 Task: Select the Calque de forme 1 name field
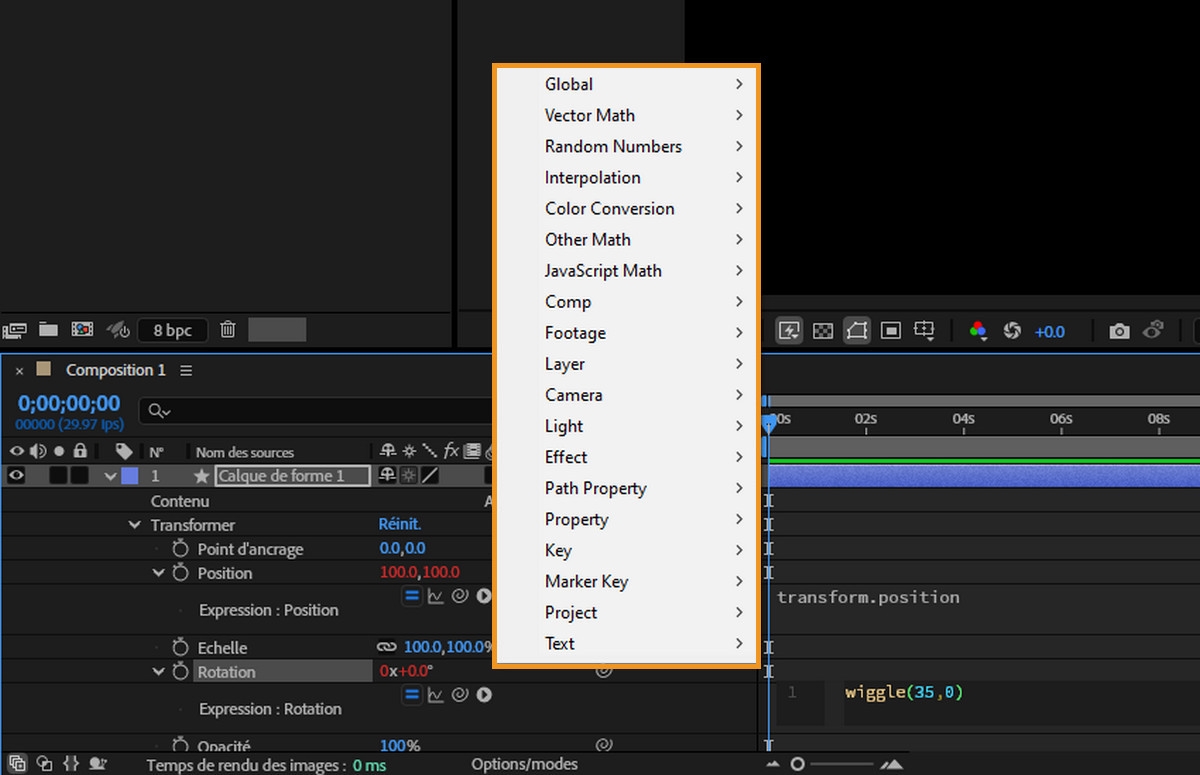(x=293, y=476)
